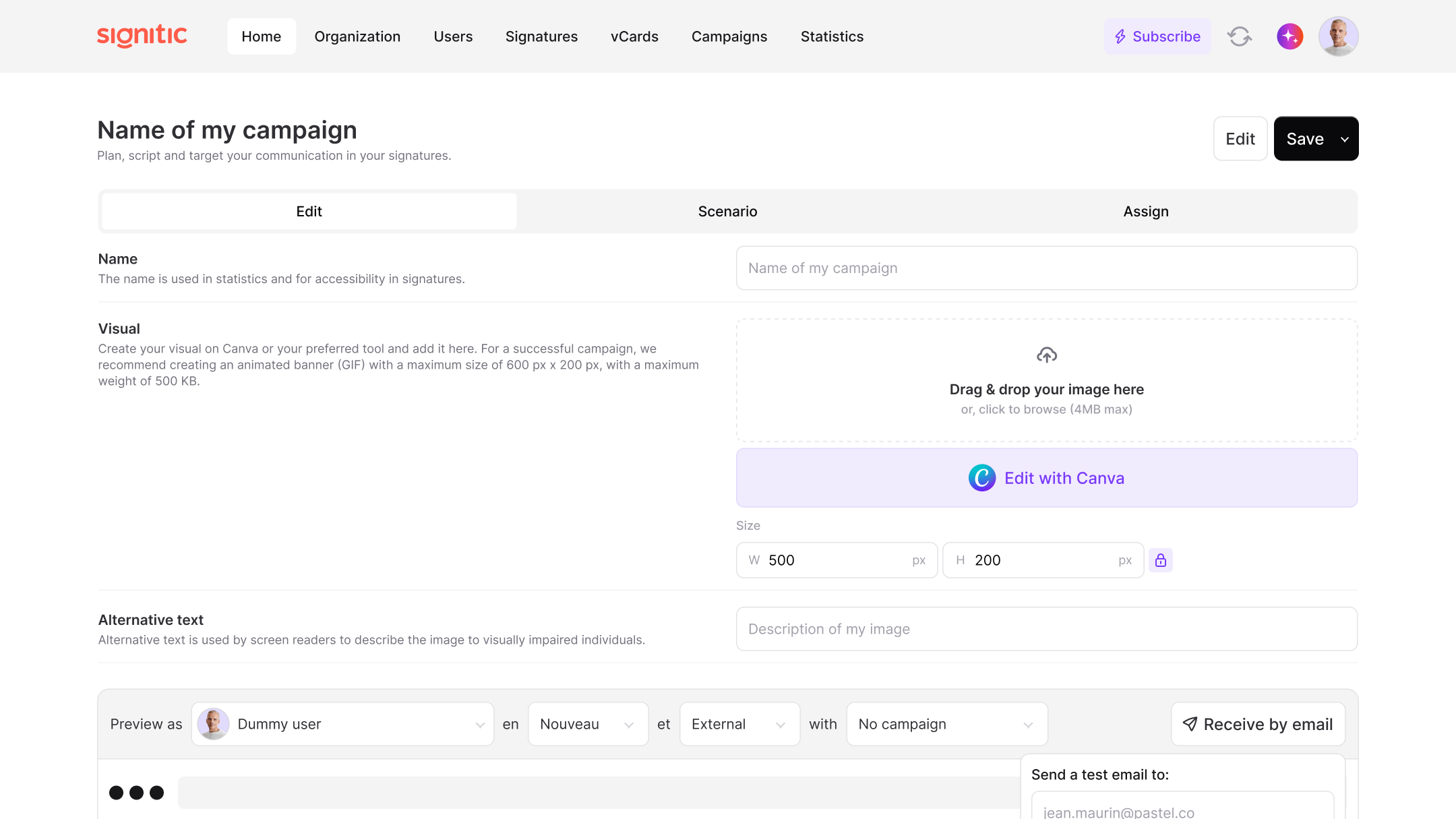The width and height of the screenshot is (1456, 819).
Task: Expand the Save button dropdown arrow
Action: tap(1345, 139)
